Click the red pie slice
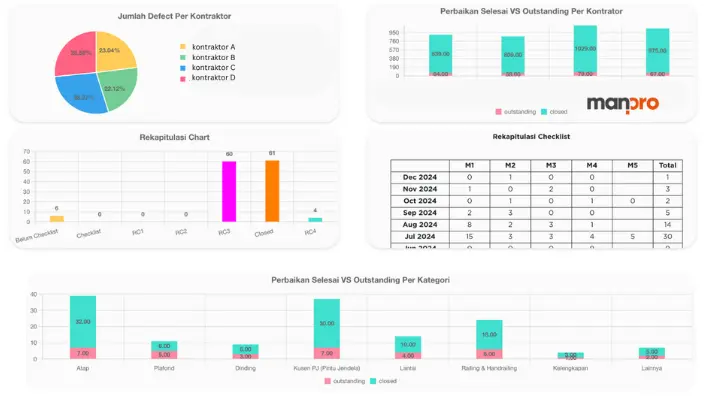 [x=77, y=54]
